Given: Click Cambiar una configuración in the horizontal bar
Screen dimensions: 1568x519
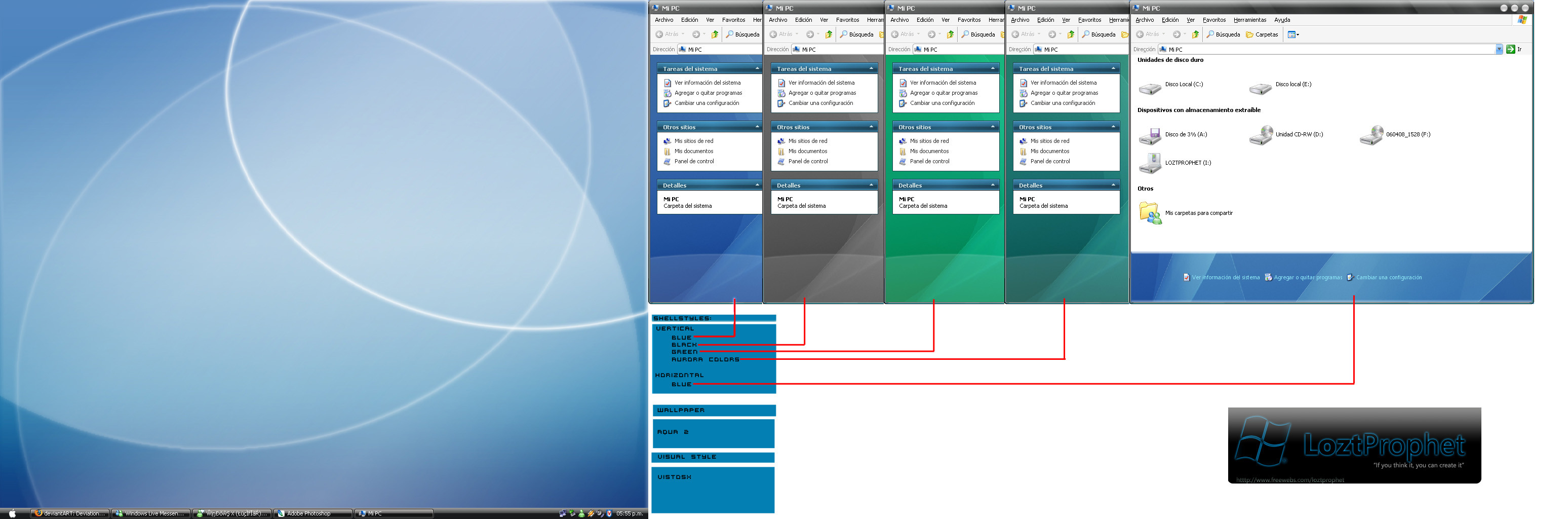Looking at the screenshot, I should point(1388,278).
